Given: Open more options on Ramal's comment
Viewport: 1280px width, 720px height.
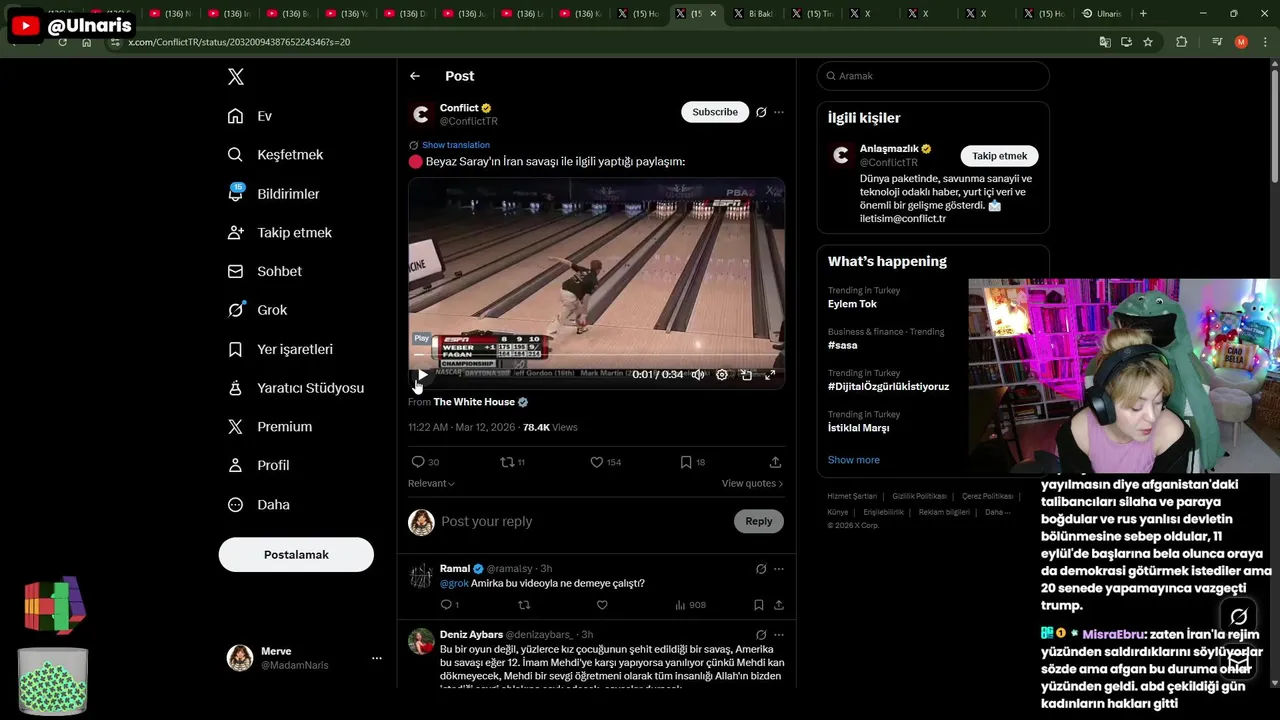Looking at the screenshot, I should point(779,568).
